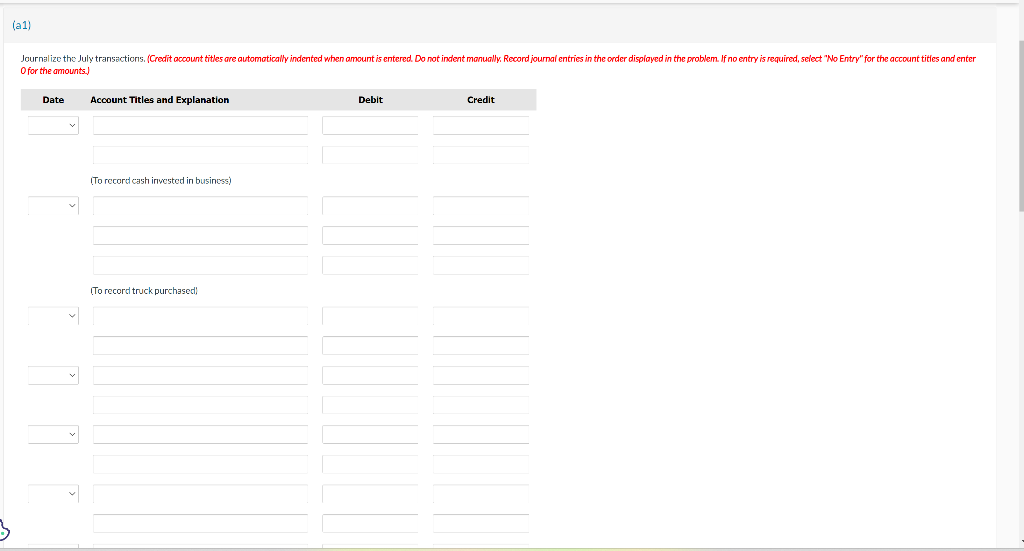Click first account title field of fourth entry
Image resolution: width=1024 pixels, height=551 pixels.
pyautogui.click(x=200, y=375)
